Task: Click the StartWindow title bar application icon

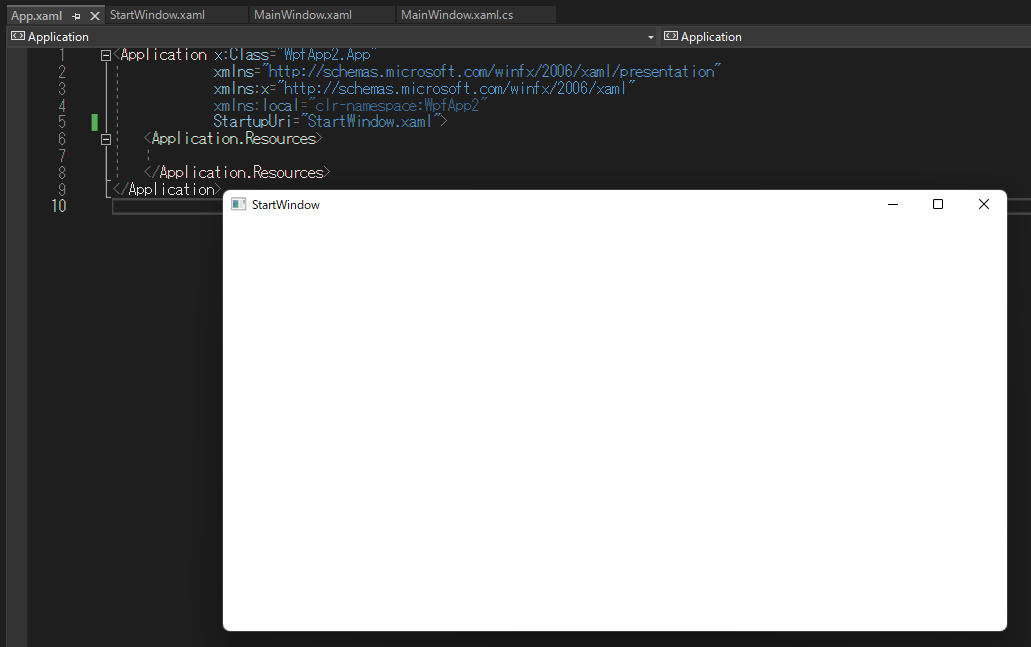Action: tap(238, 204)
